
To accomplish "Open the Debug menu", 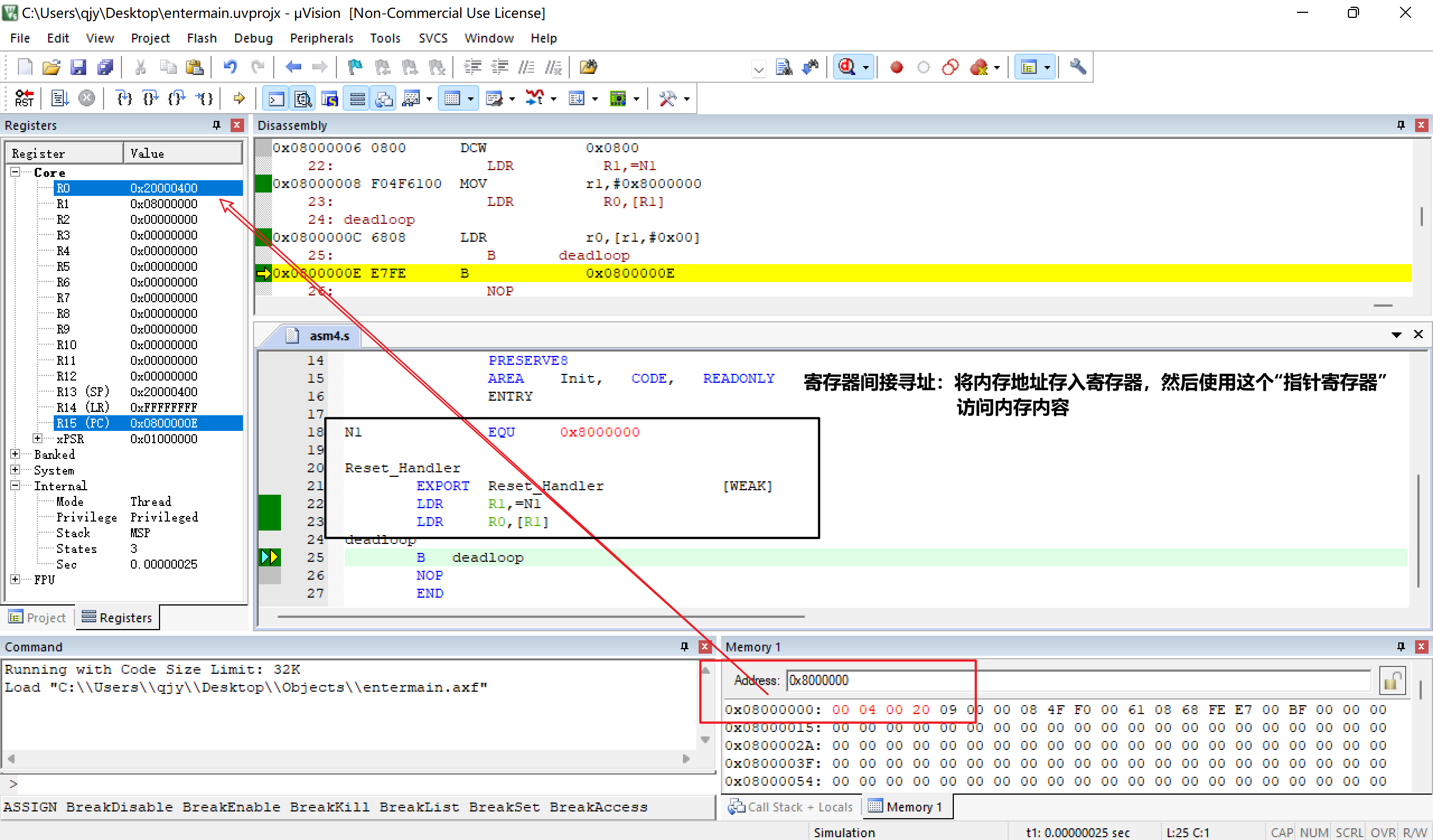I will 253,38.
